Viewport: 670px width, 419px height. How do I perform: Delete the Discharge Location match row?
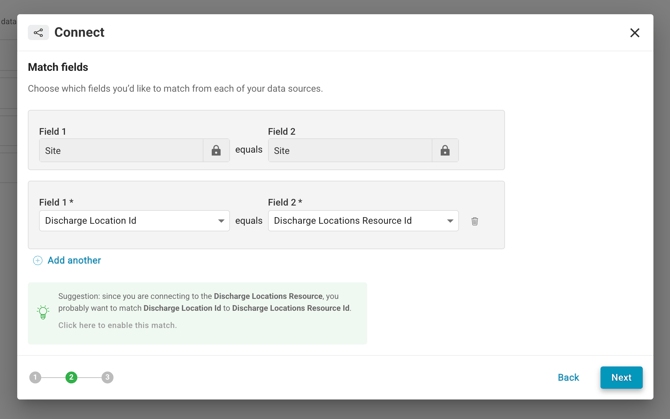click(x=475, y=221)
